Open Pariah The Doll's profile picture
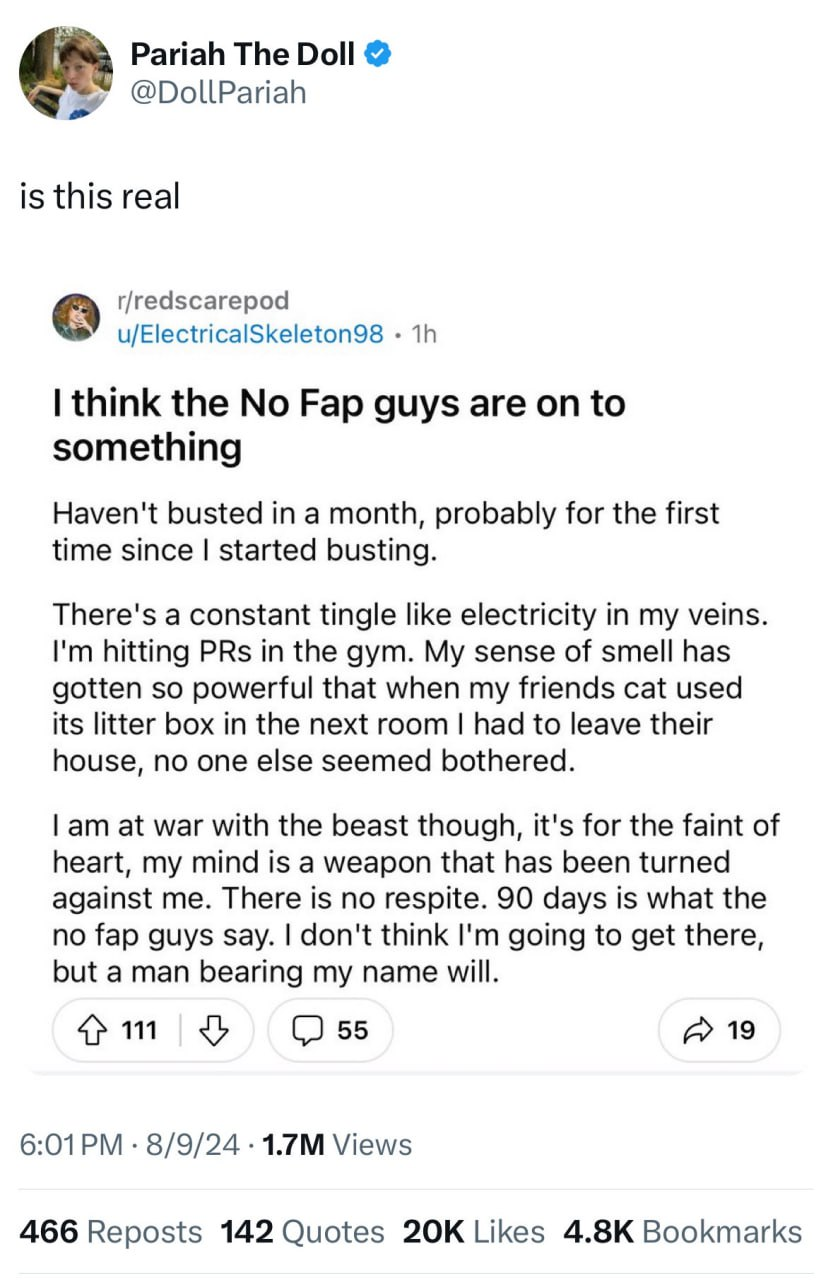This screenshot has height=1280, width=833. tap(66, 74)
